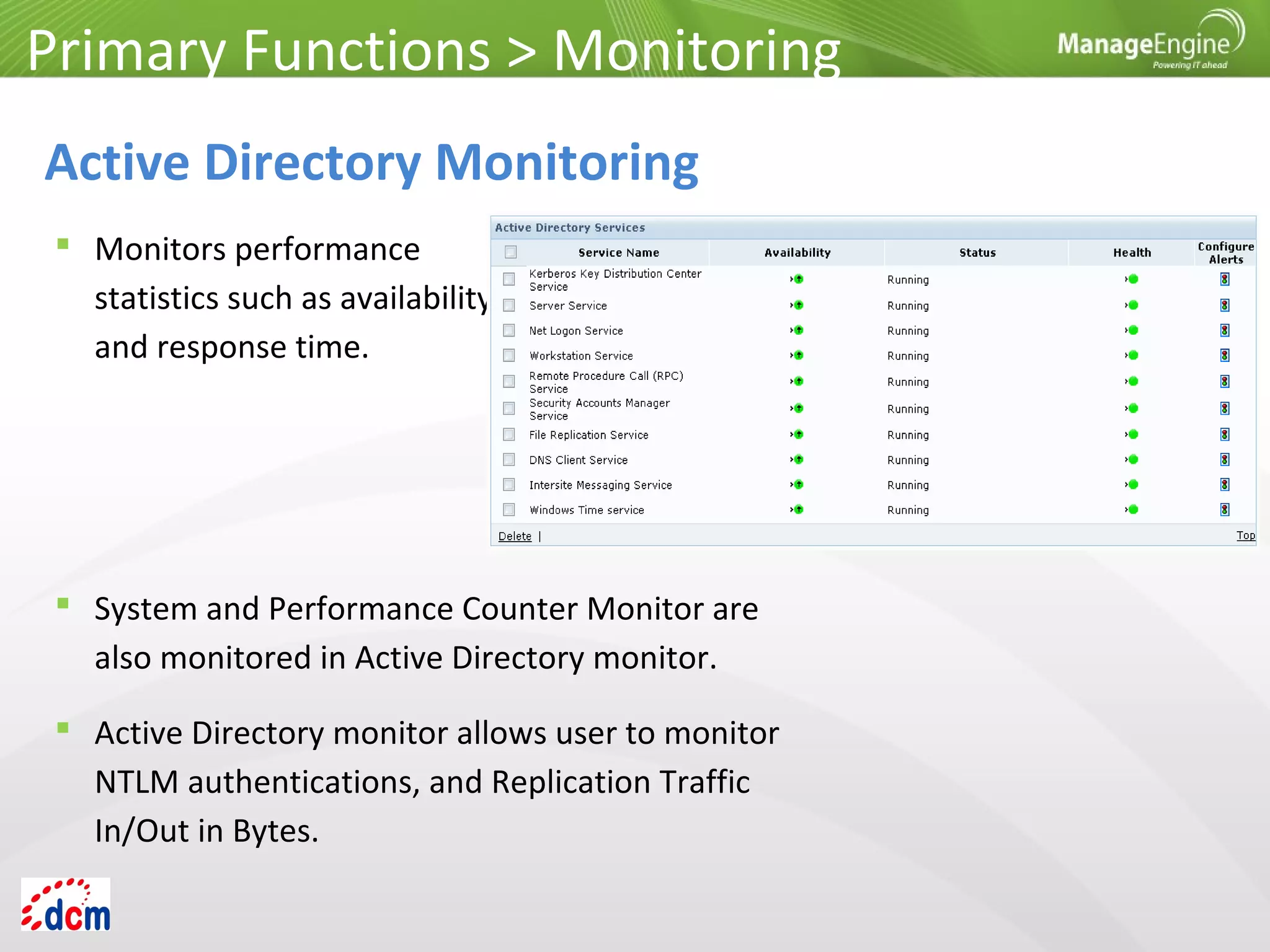The height and width of the screenshot is (952, 1270).
Task: Click the Active Directory Monitoring heading
Action: [x=371, y=164]
